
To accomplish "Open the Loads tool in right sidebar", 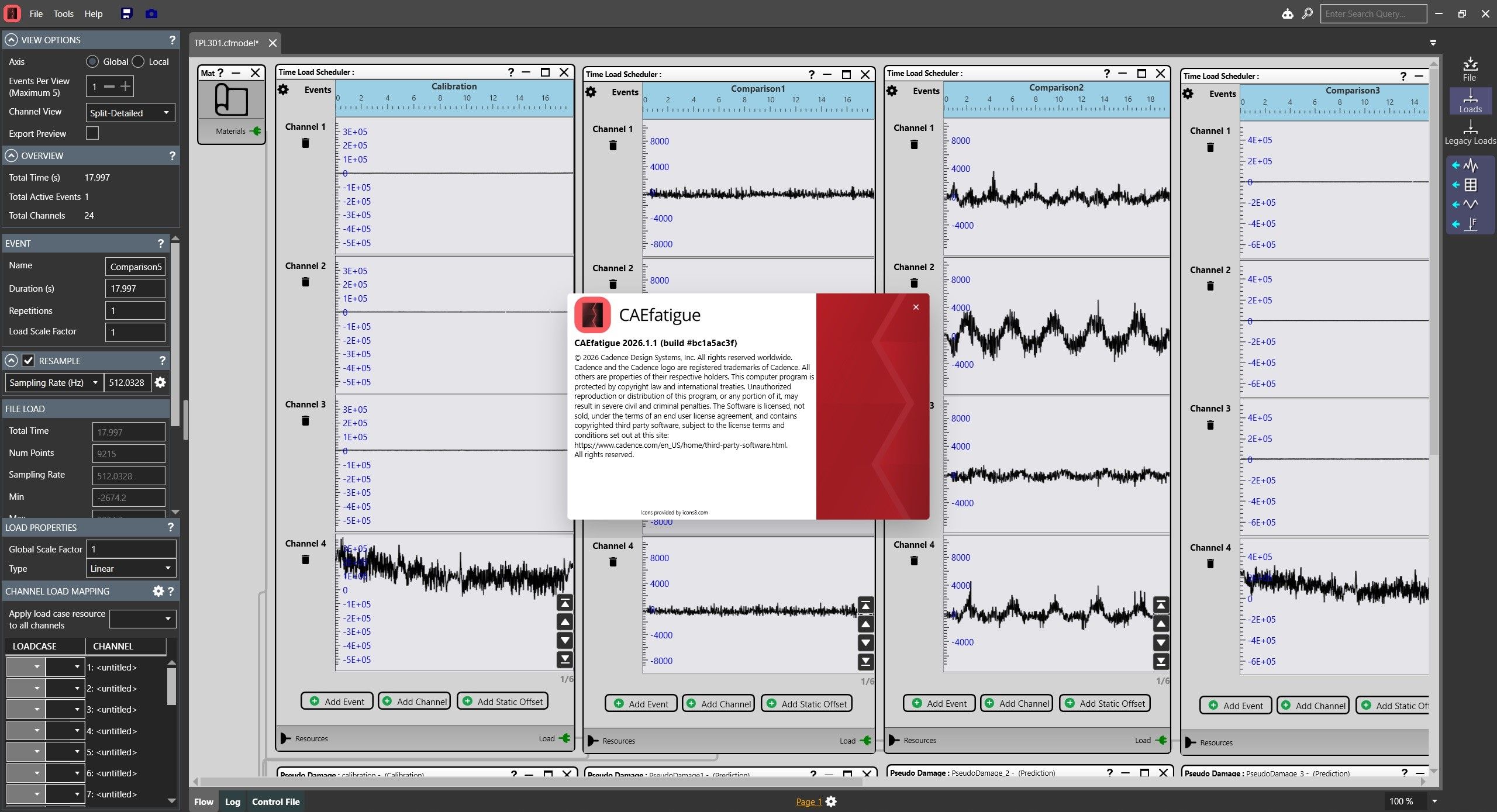I will tap(1470, 101).
